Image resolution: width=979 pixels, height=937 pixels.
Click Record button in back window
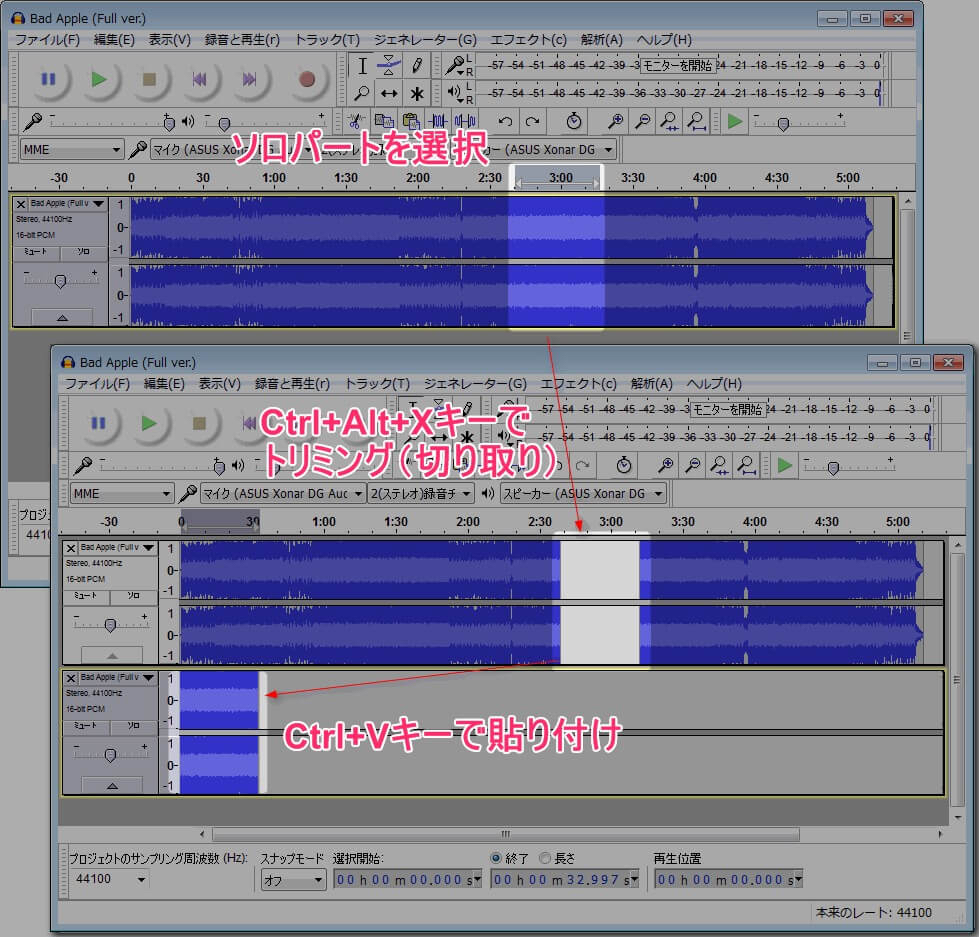coord(307,79)
